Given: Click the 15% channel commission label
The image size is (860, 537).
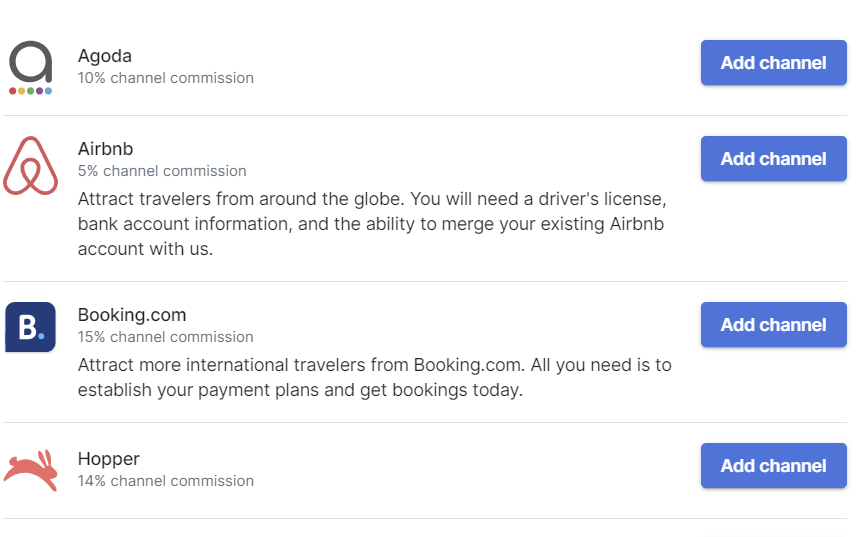Looking at the screenshot, I should 166,337.
